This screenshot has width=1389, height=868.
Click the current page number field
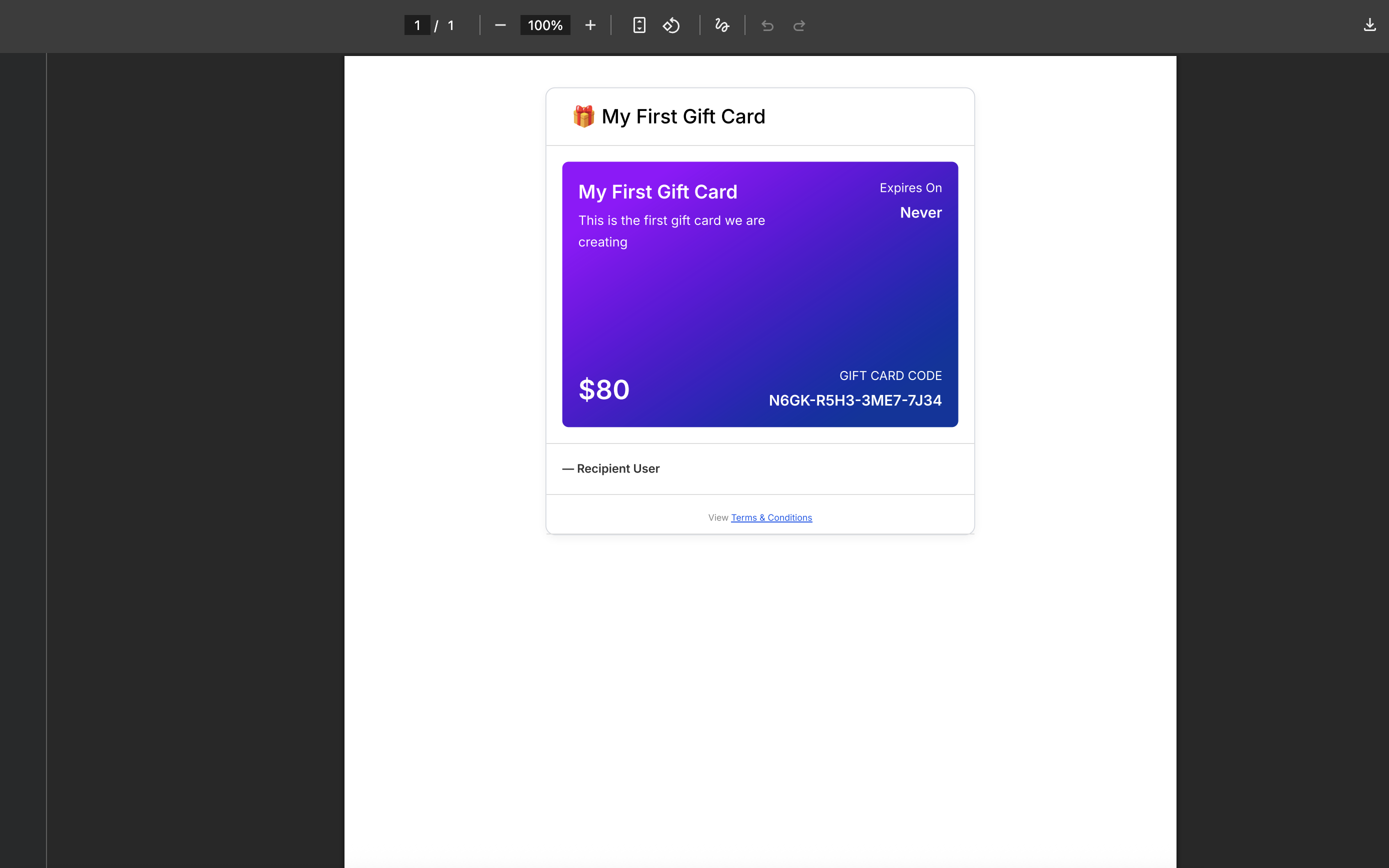coord(417,25)
